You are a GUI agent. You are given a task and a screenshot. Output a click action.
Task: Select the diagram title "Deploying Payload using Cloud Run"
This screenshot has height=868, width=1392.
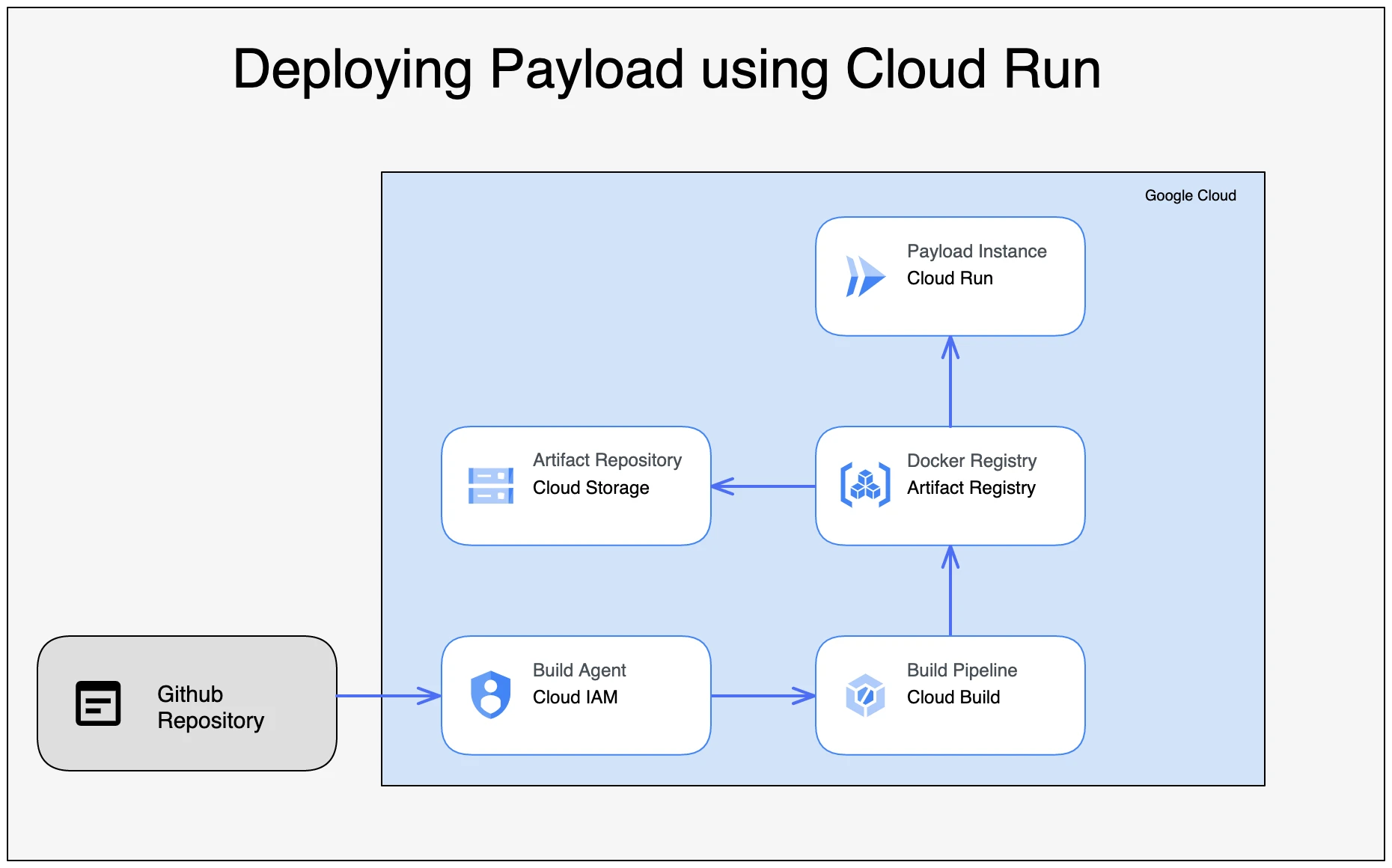pos(666,69)
